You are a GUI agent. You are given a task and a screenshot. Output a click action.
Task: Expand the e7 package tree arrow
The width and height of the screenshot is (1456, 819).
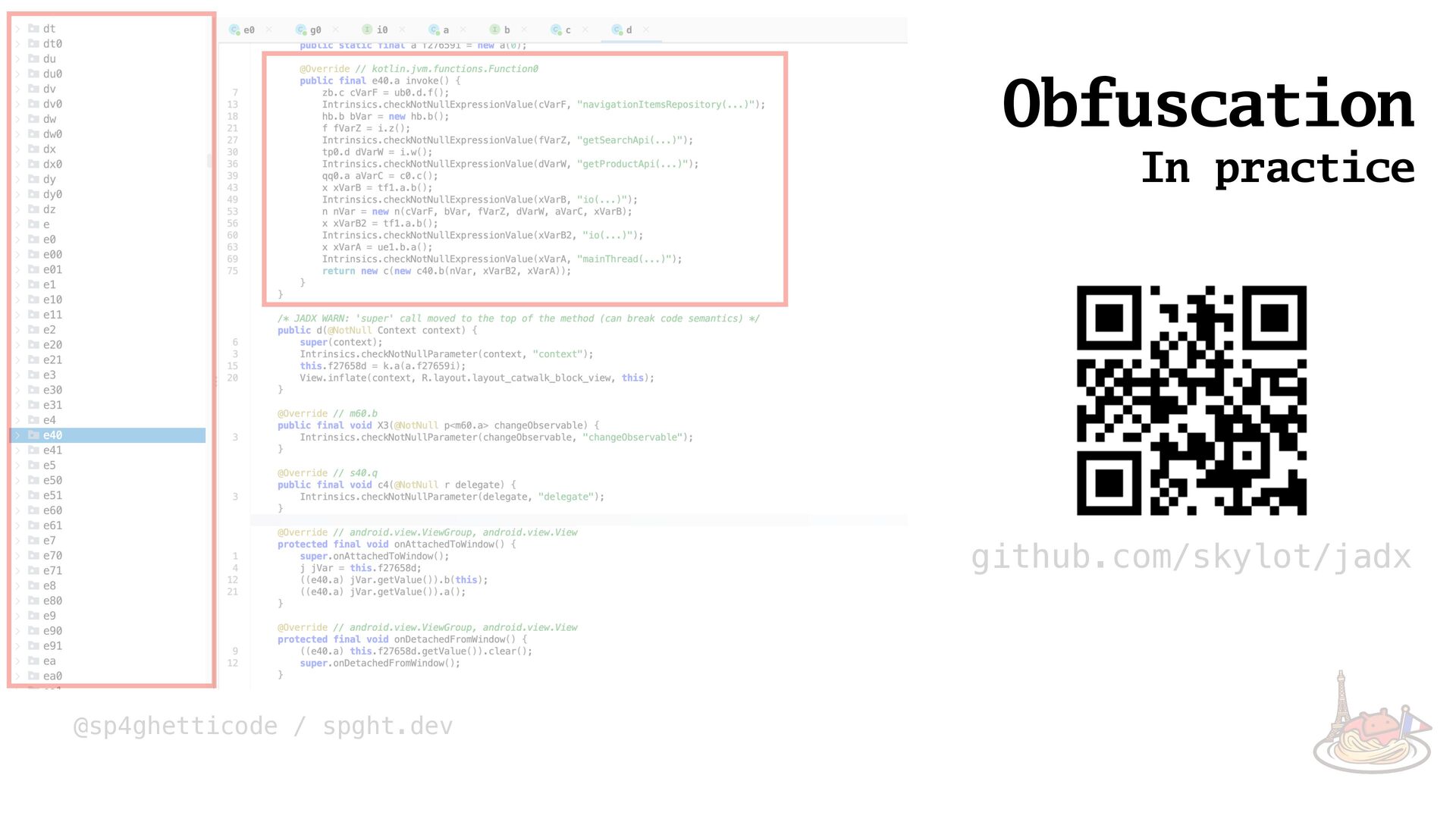[17, 541]
